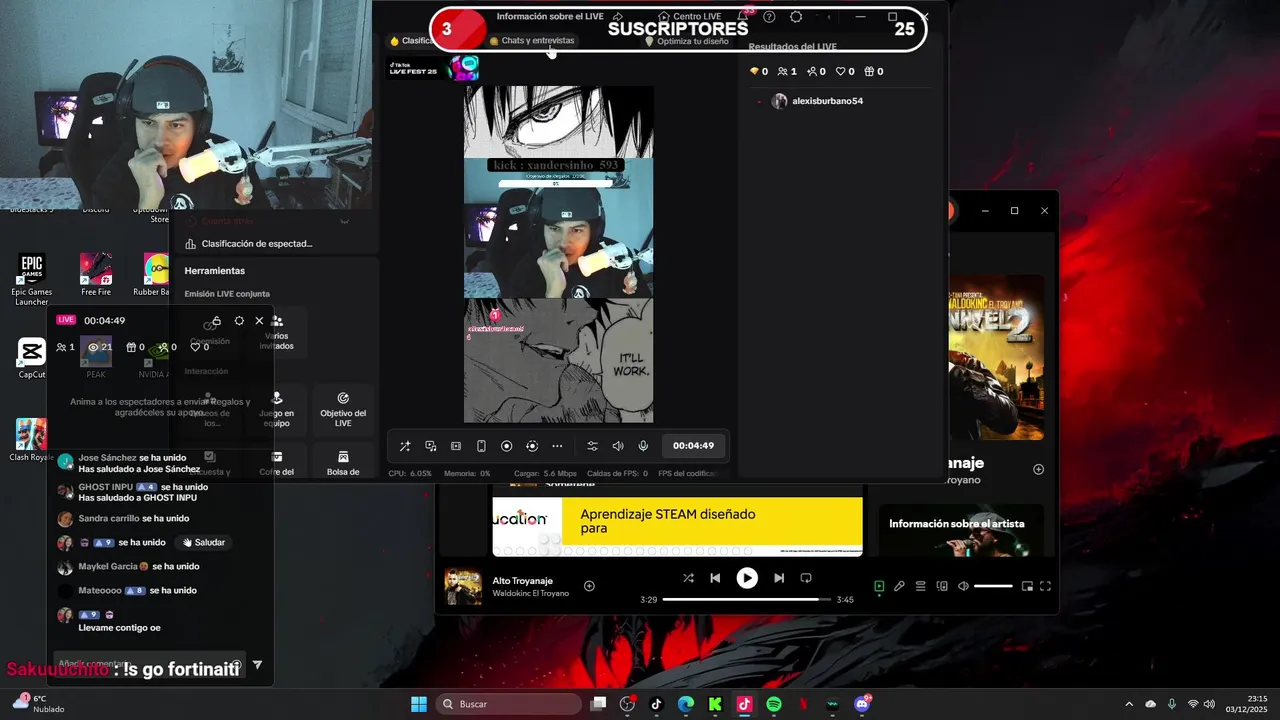Toggle repeat in Spotify
Image resolution: width=1280 pixels, height=720 pixels.
coord(806,578)
